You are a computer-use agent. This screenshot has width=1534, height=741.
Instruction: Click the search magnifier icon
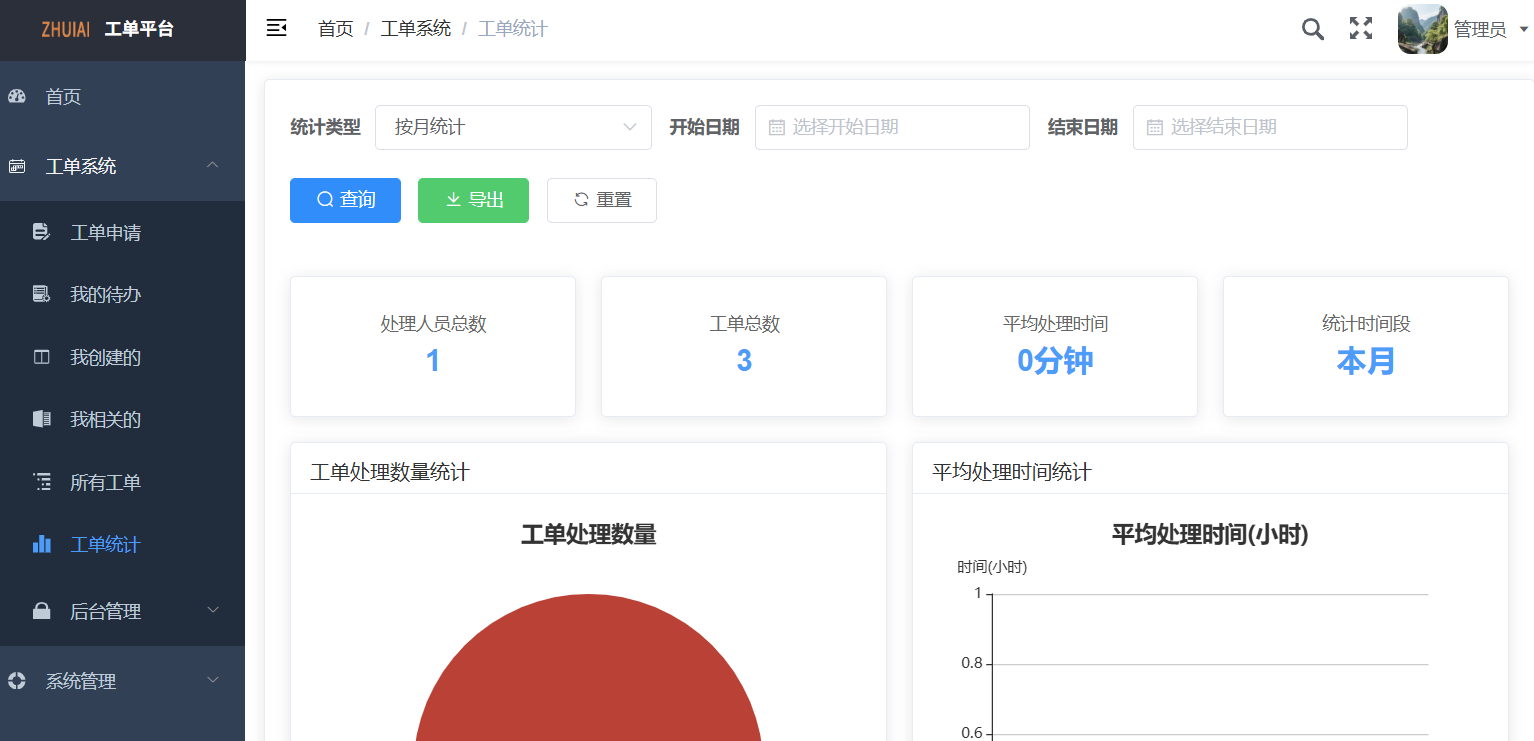pyautogui.click(x=1312, y=29)
